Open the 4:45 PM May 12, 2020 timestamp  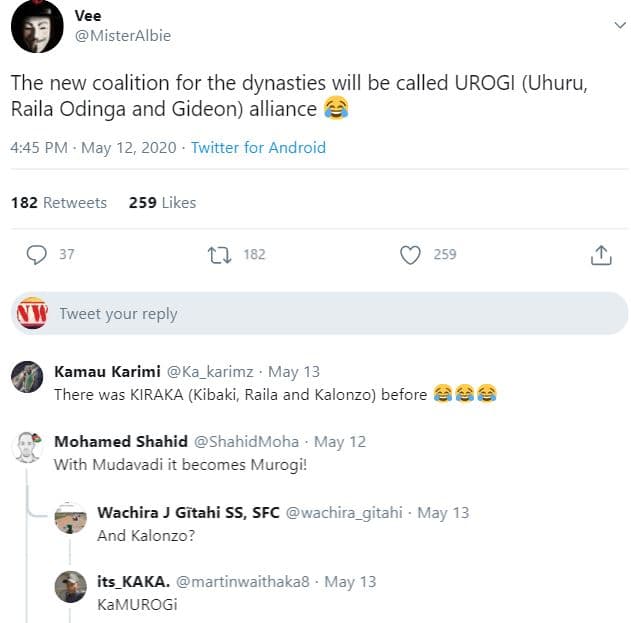click(x=91, y=147)
